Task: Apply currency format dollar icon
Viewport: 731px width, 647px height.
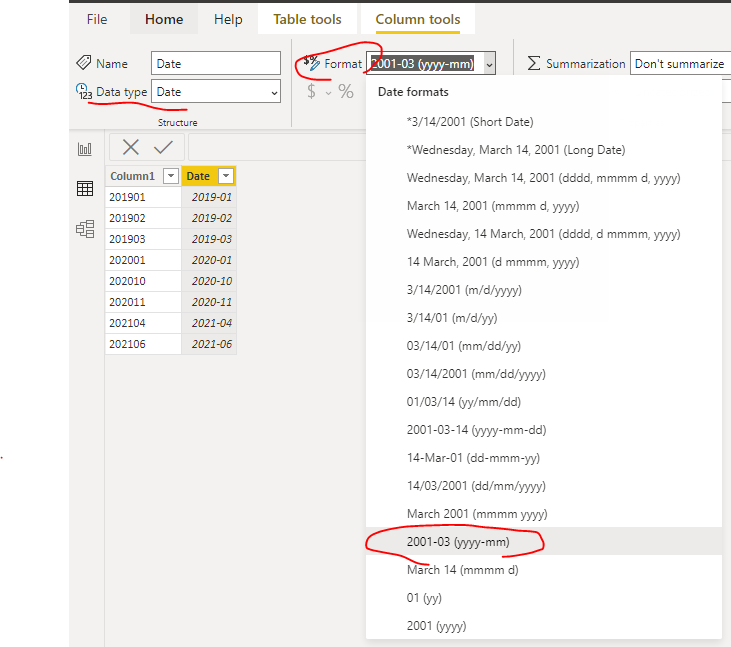Action: (311, 91)
